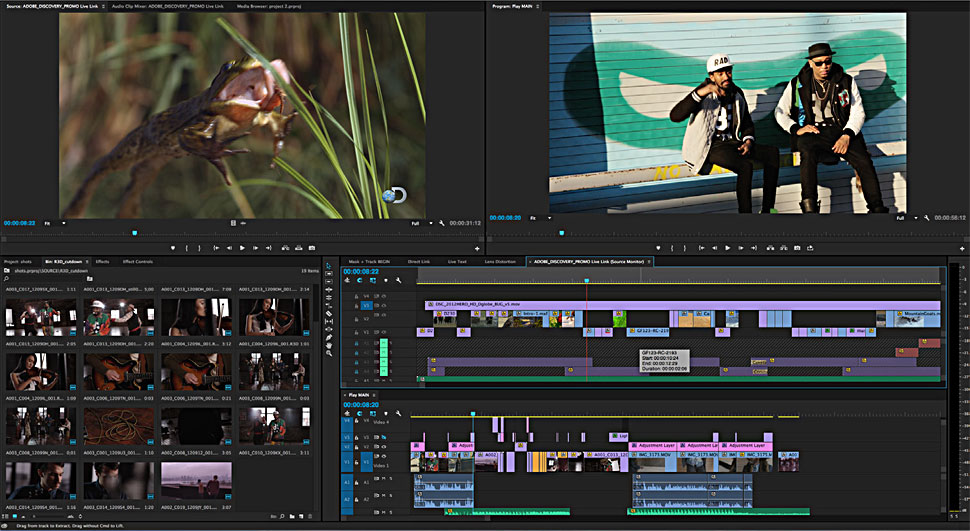Screen dimensions: 970x531
Task: Click Lift button in Program monitor
Action: click(770, 248)
